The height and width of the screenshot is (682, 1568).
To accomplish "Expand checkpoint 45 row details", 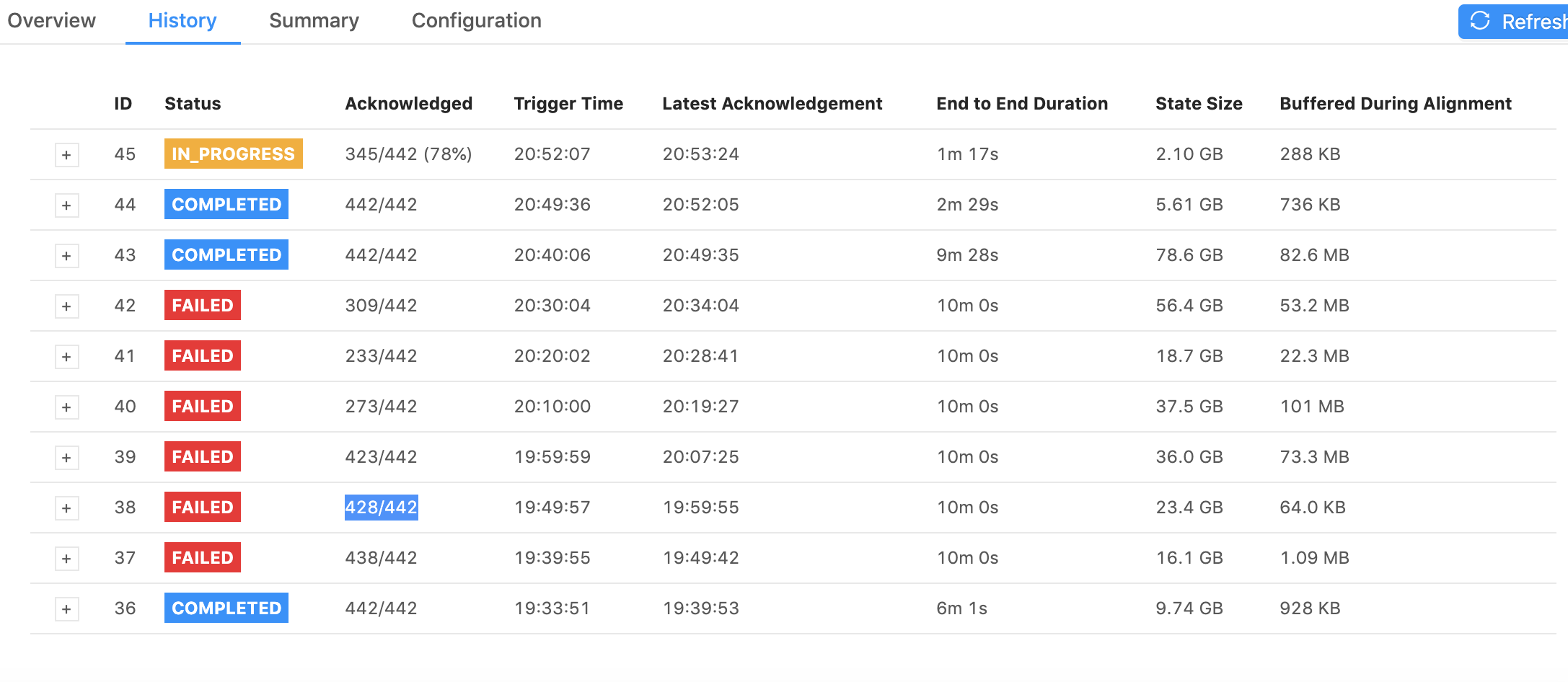I will click(66, 155).
